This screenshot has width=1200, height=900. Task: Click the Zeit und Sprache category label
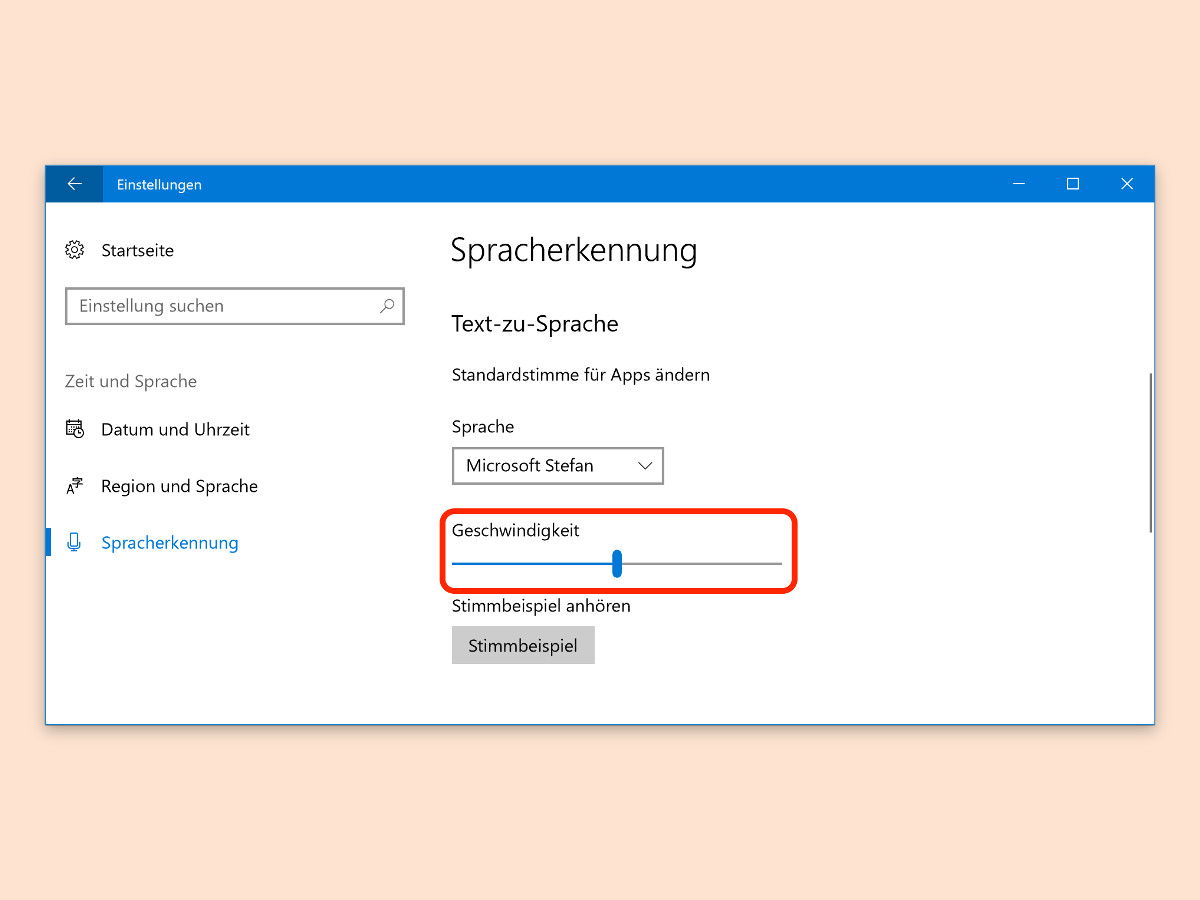[131, 381]
